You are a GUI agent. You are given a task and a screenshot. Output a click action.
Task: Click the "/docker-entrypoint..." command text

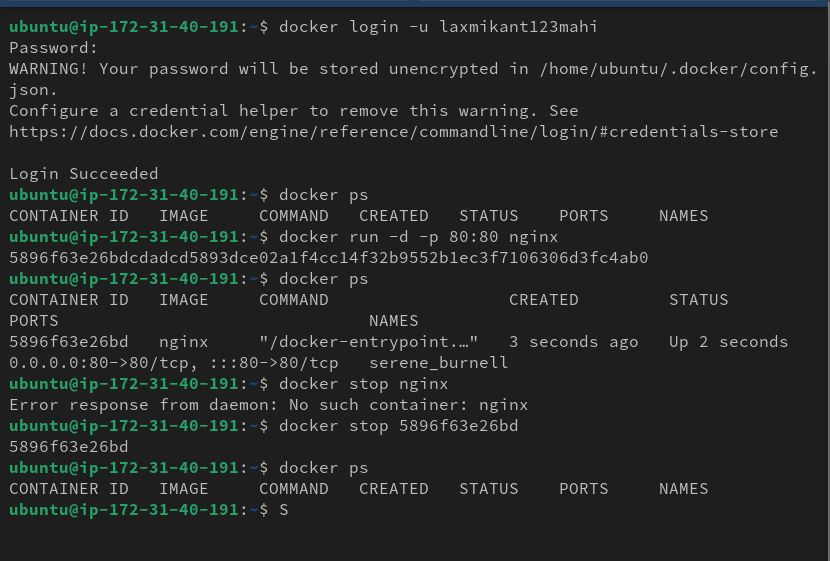[368, 341]
